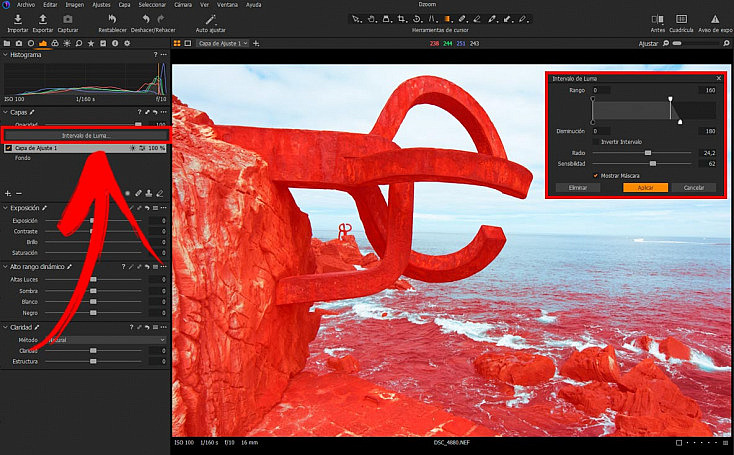The width and height of the screenshot is (734, 455).
Task: Collapse the Claridad panel
Action: [5, 327]
